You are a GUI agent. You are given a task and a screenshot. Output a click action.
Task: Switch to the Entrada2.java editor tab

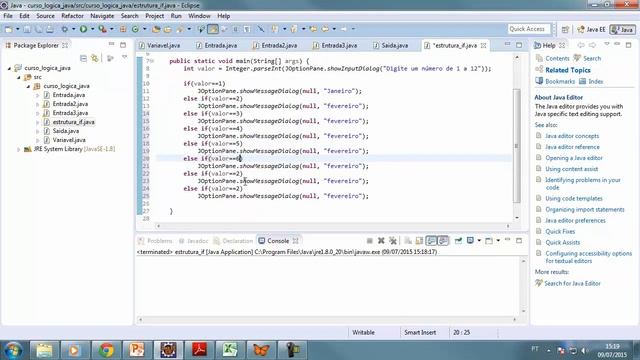pyautogui.click(x=275, y=45)
